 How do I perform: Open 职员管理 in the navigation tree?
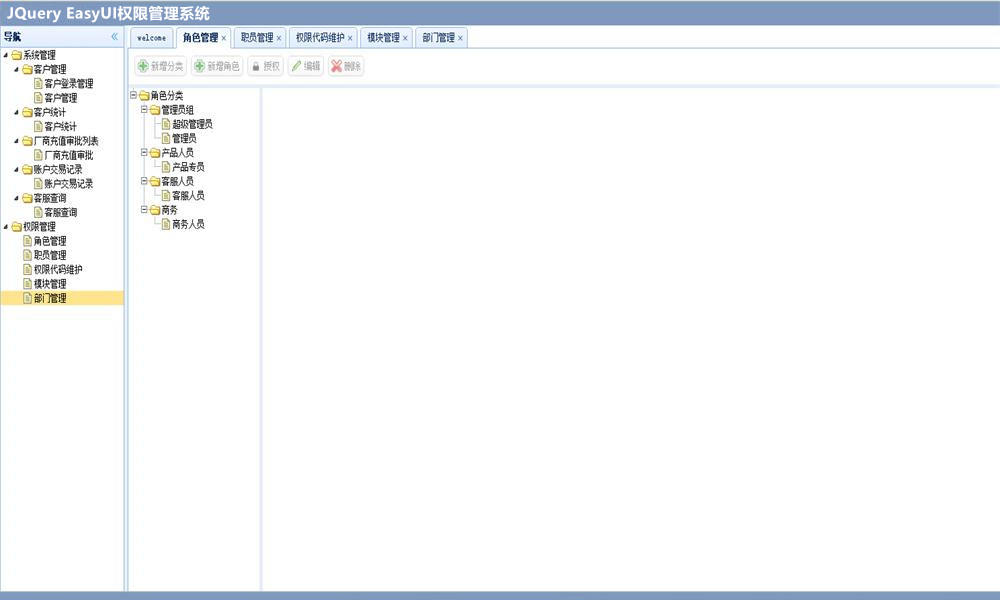pos(50,255)
